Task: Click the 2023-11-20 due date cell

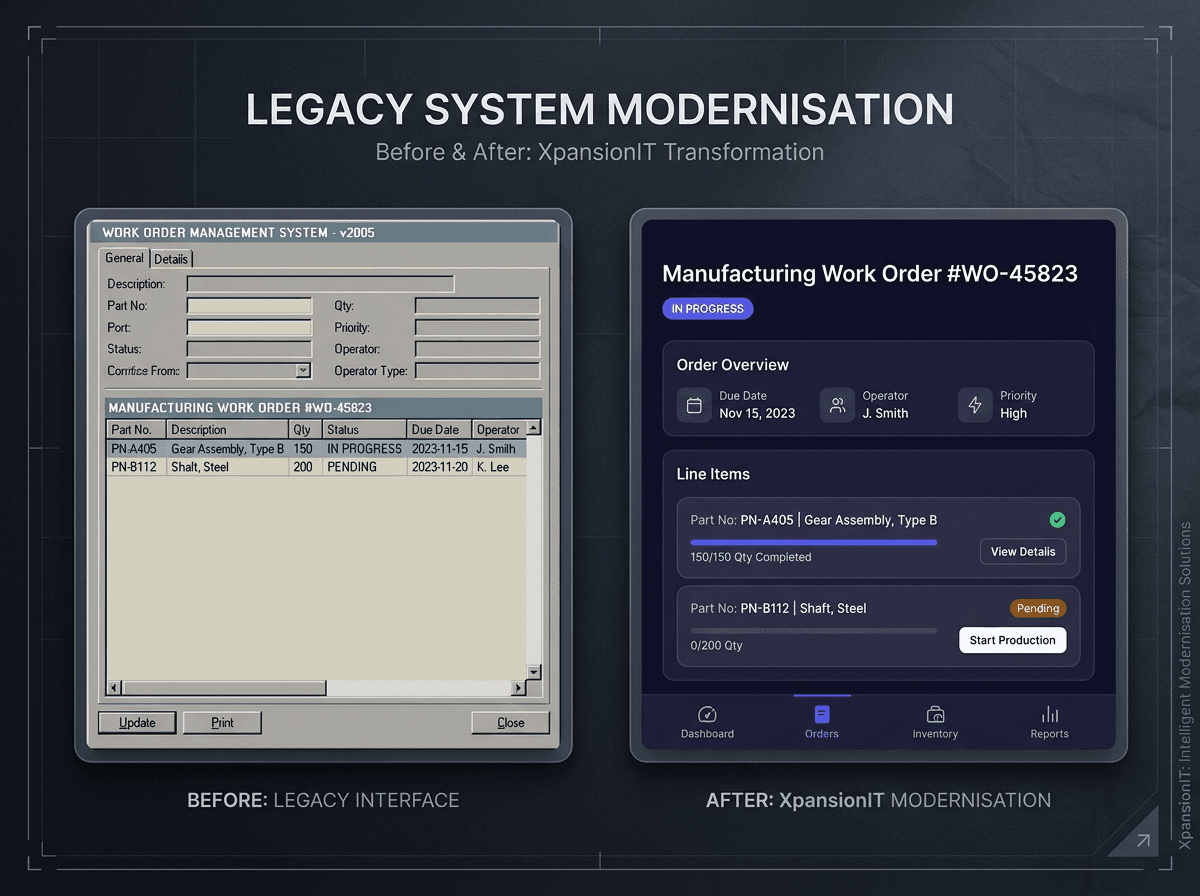Action: click(x=440, y=467)
